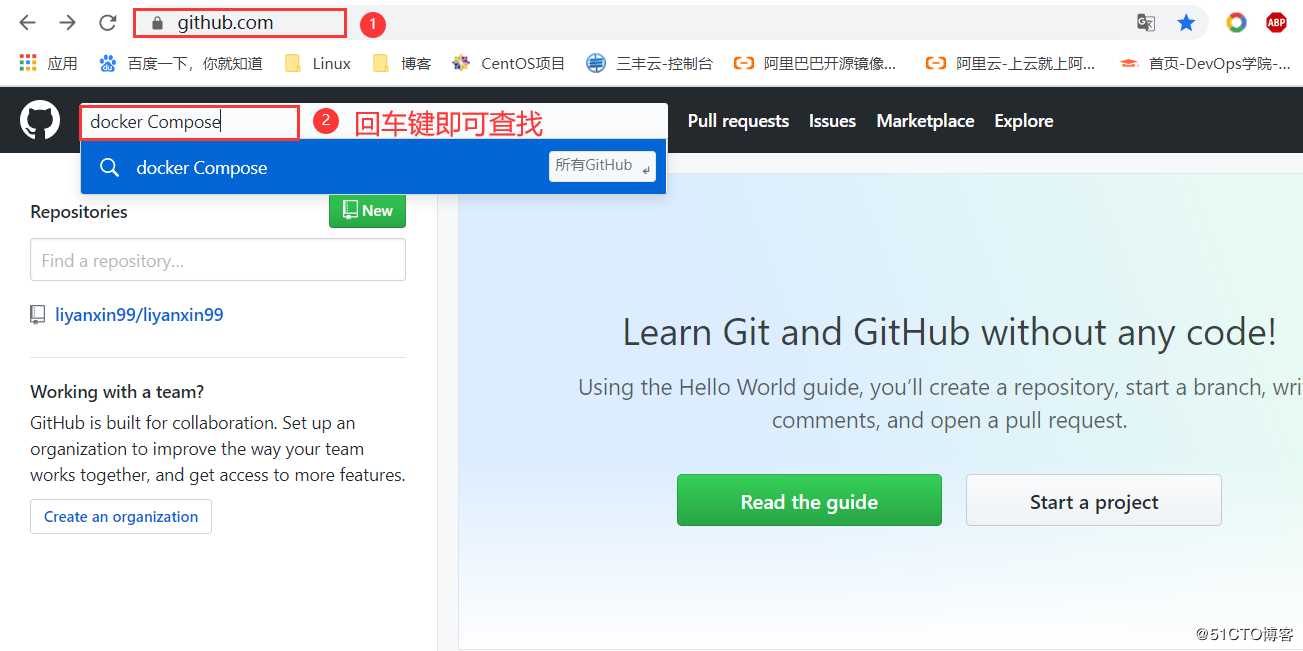Open the Pull requests menu

click(737, 120)
